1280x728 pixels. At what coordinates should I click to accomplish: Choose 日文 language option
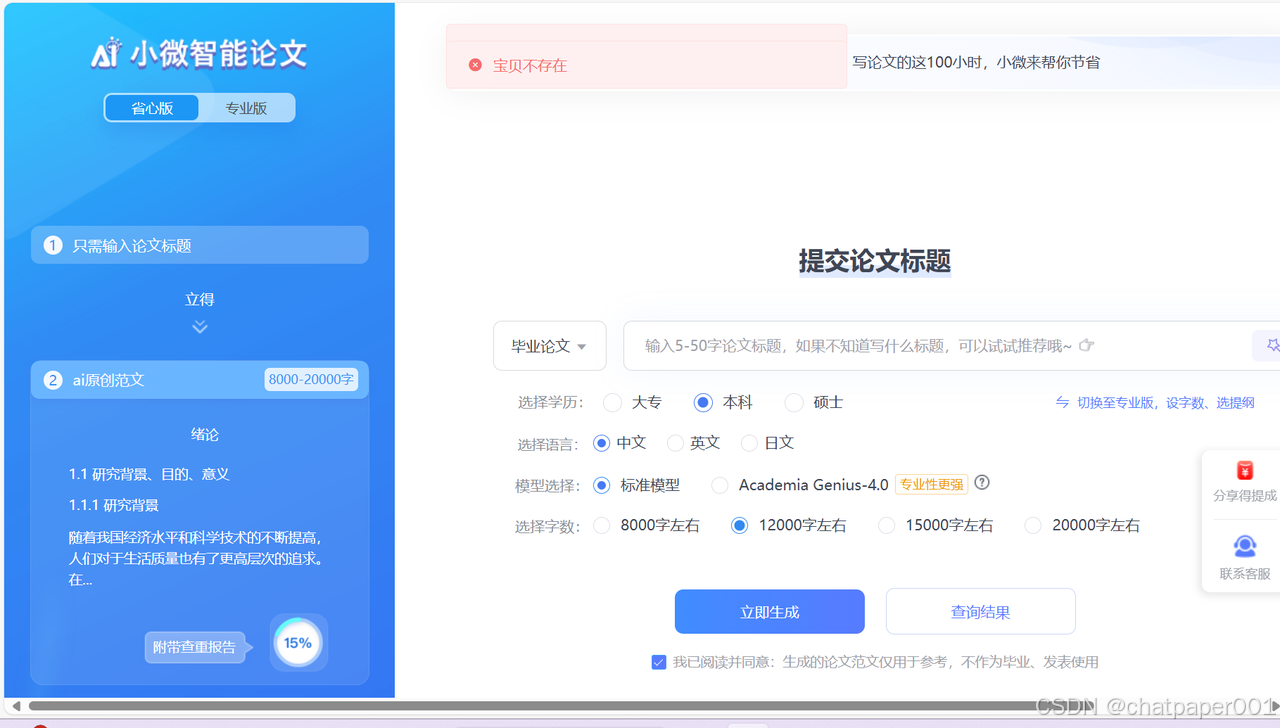(749, 442)
